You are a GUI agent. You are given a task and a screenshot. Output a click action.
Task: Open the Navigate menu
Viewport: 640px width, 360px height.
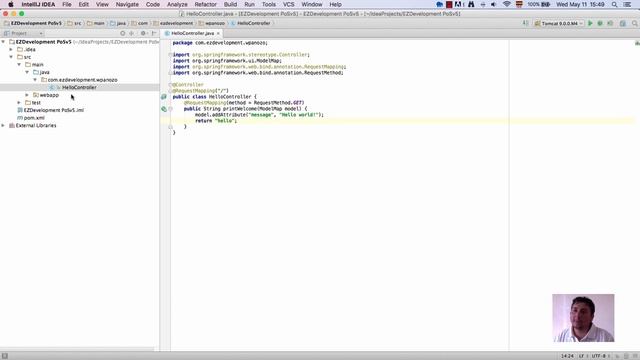click(x=127, y=4)
